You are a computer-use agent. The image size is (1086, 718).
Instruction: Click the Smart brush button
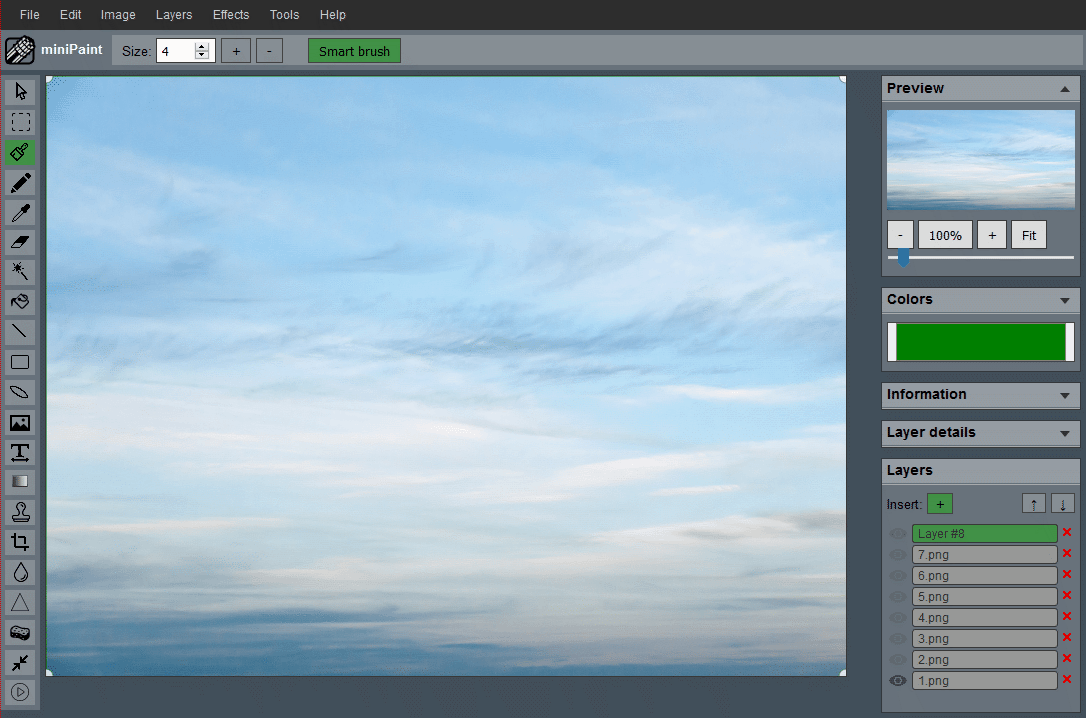point(354,50)
